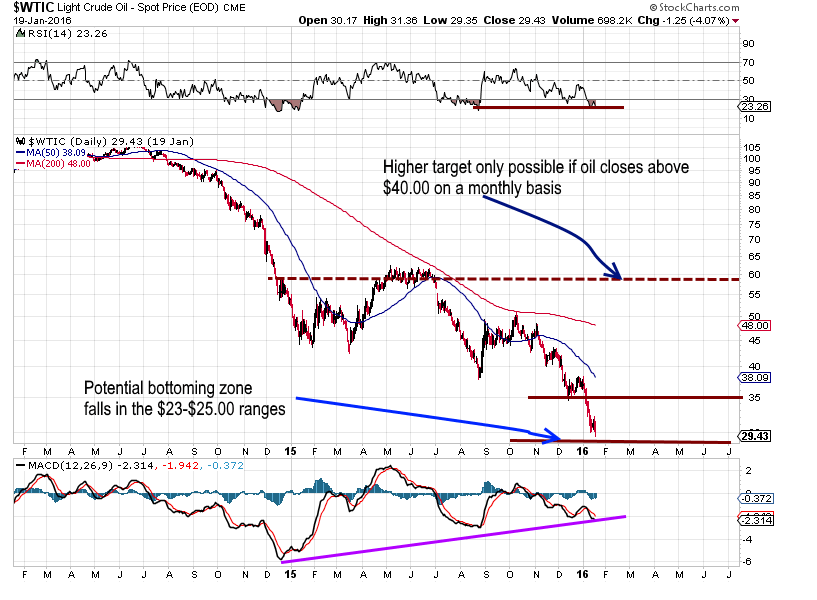This screenshot has width=817, height=600.
Task: Click the MACD legend black line marker
Action: (20, 466)
